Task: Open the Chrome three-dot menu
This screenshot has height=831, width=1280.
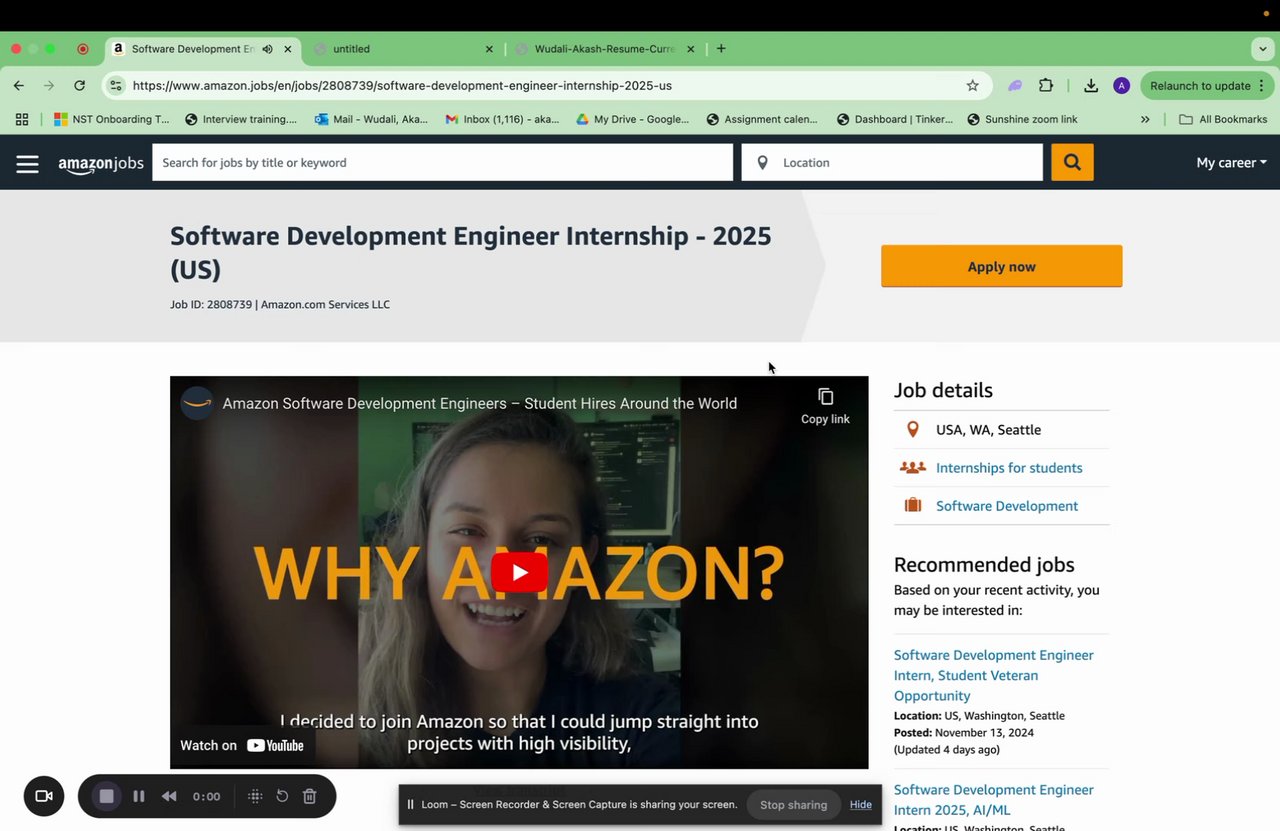Action: click(1262, 86)
